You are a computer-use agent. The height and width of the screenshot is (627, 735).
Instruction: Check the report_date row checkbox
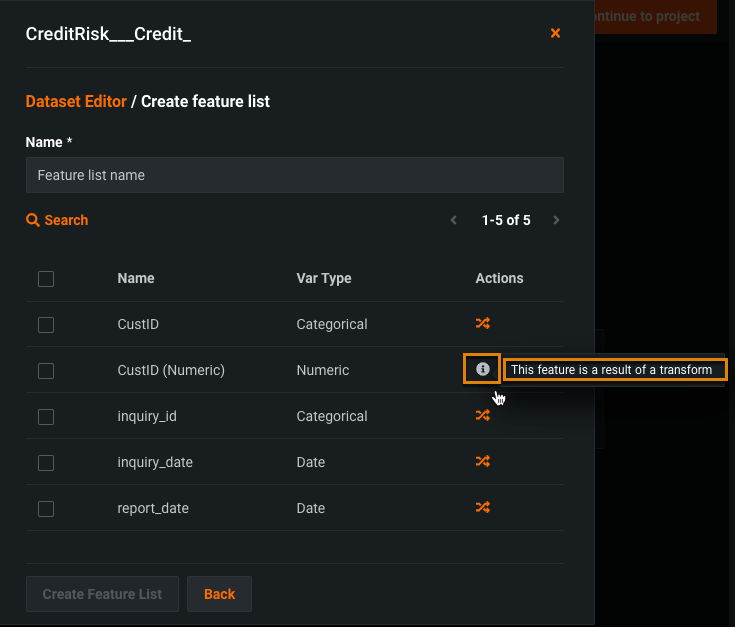pyautogui.click(x=46, y=509)
